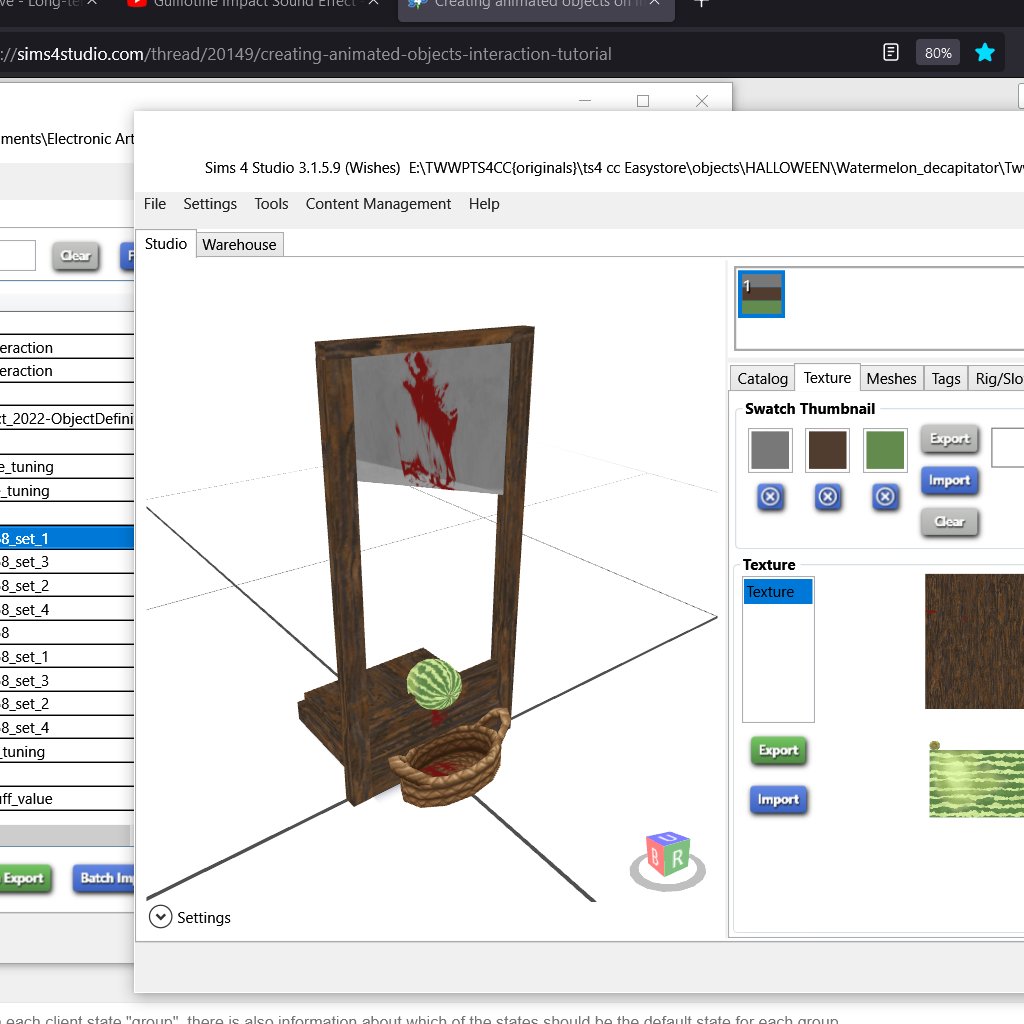Remove the gray swatch thumbnail color

[x=770, y=497]
